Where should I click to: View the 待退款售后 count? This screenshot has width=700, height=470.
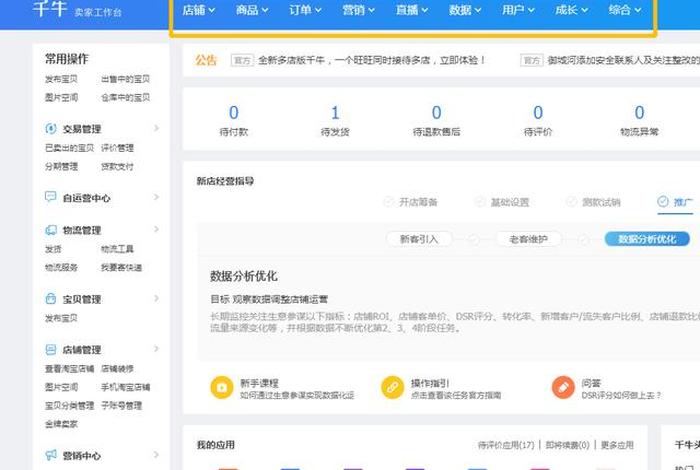[436, 112]
